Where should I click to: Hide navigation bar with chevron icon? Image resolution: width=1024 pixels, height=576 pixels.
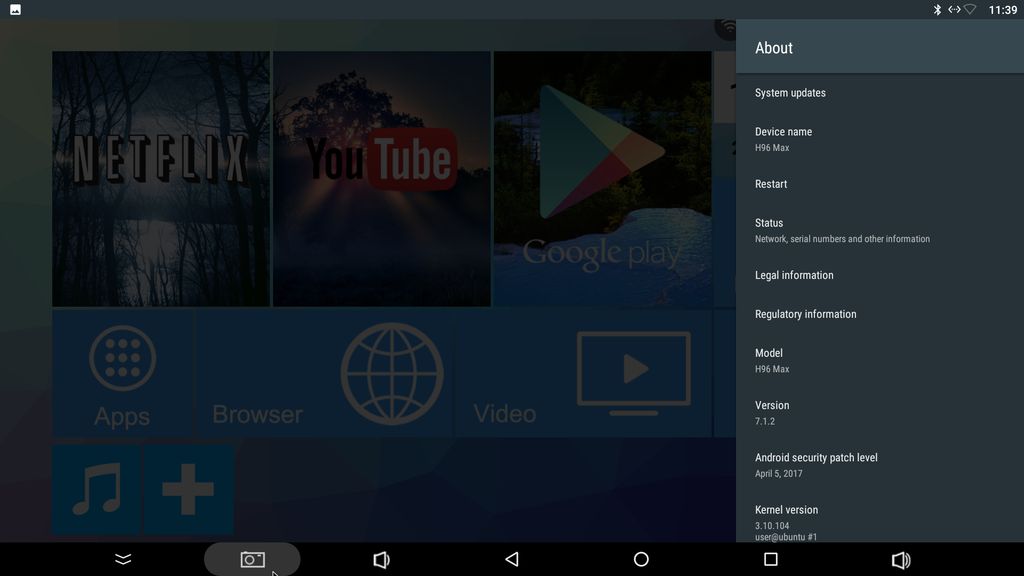(123, 560)
